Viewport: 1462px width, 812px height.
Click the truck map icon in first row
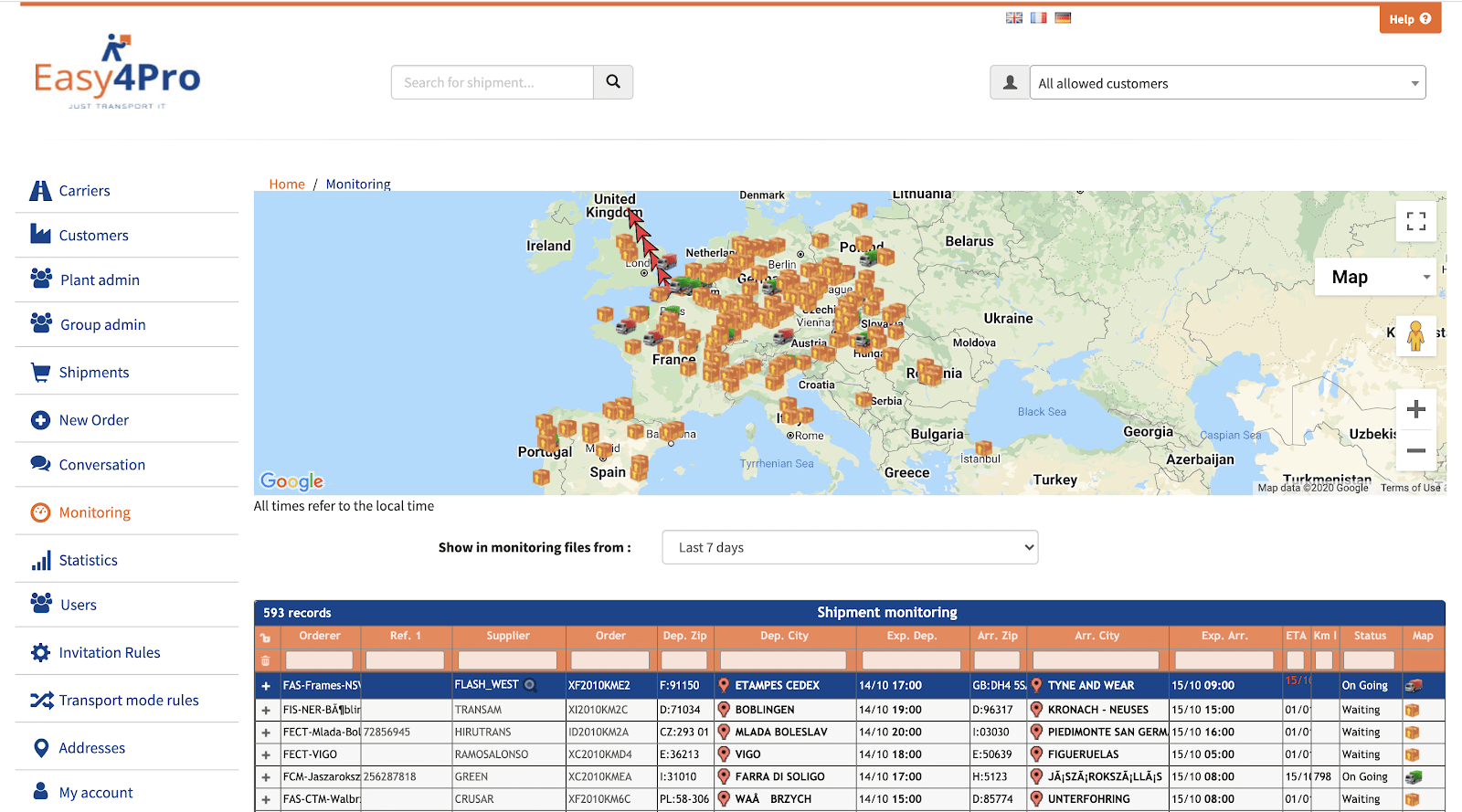(1414, 685)
